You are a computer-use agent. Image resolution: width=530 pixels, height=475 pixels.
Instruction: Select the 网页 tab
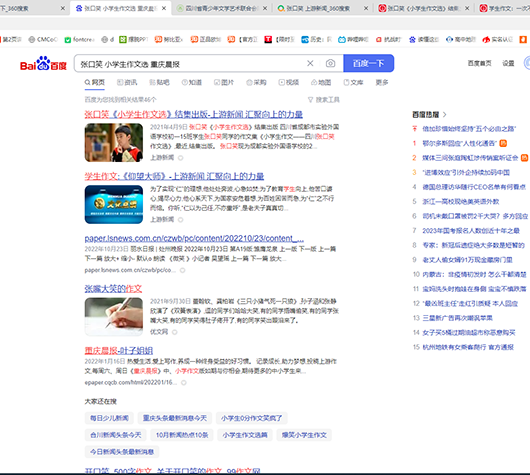click(x=95, y=82)
